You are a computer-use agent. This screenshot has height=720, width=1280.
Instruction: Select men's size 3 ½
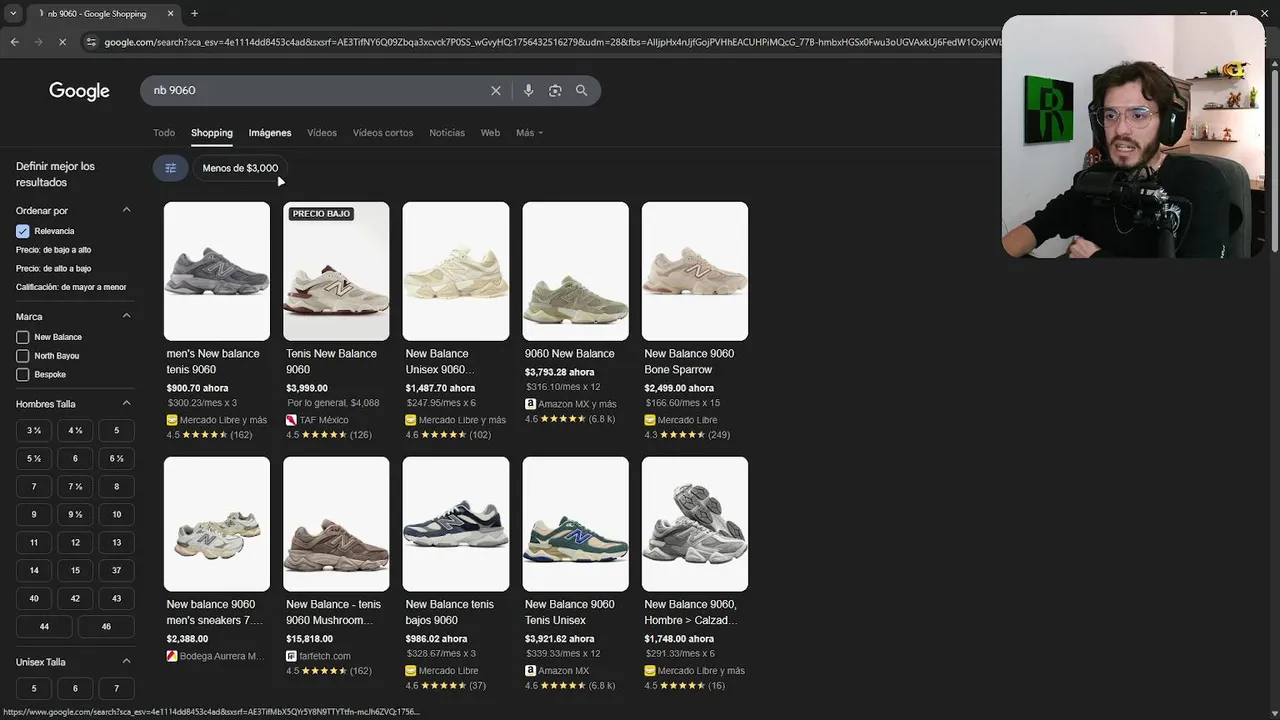pos(34,430)
